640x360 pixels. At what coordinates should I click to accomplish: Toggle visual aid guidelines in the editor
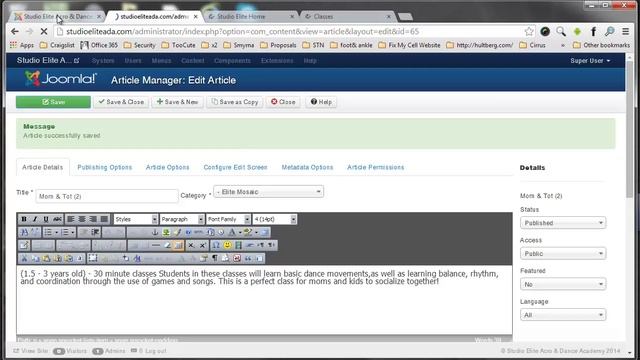click(178, 245)
